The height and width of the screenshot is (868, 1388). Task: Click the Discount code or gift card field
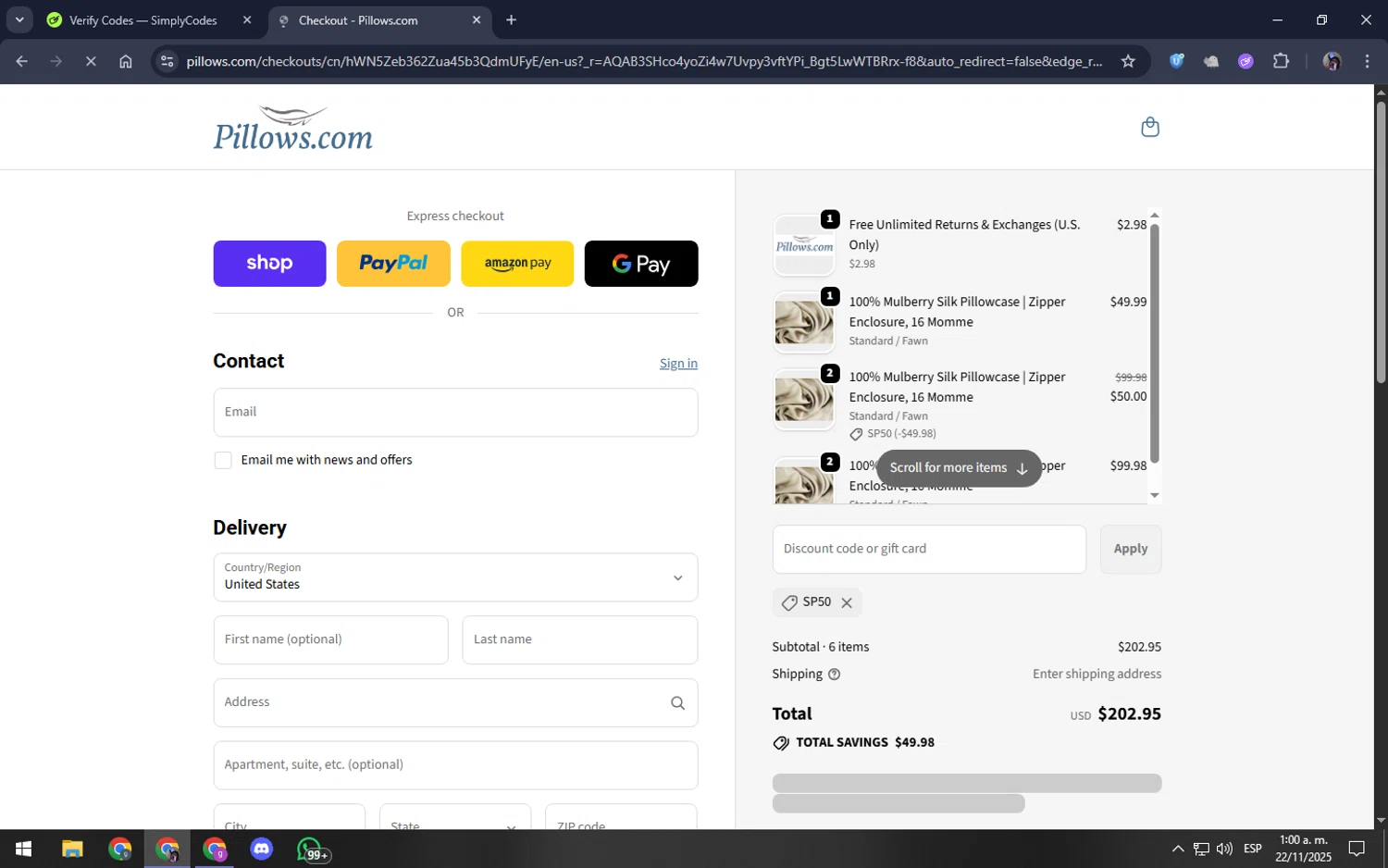[929, 549]
